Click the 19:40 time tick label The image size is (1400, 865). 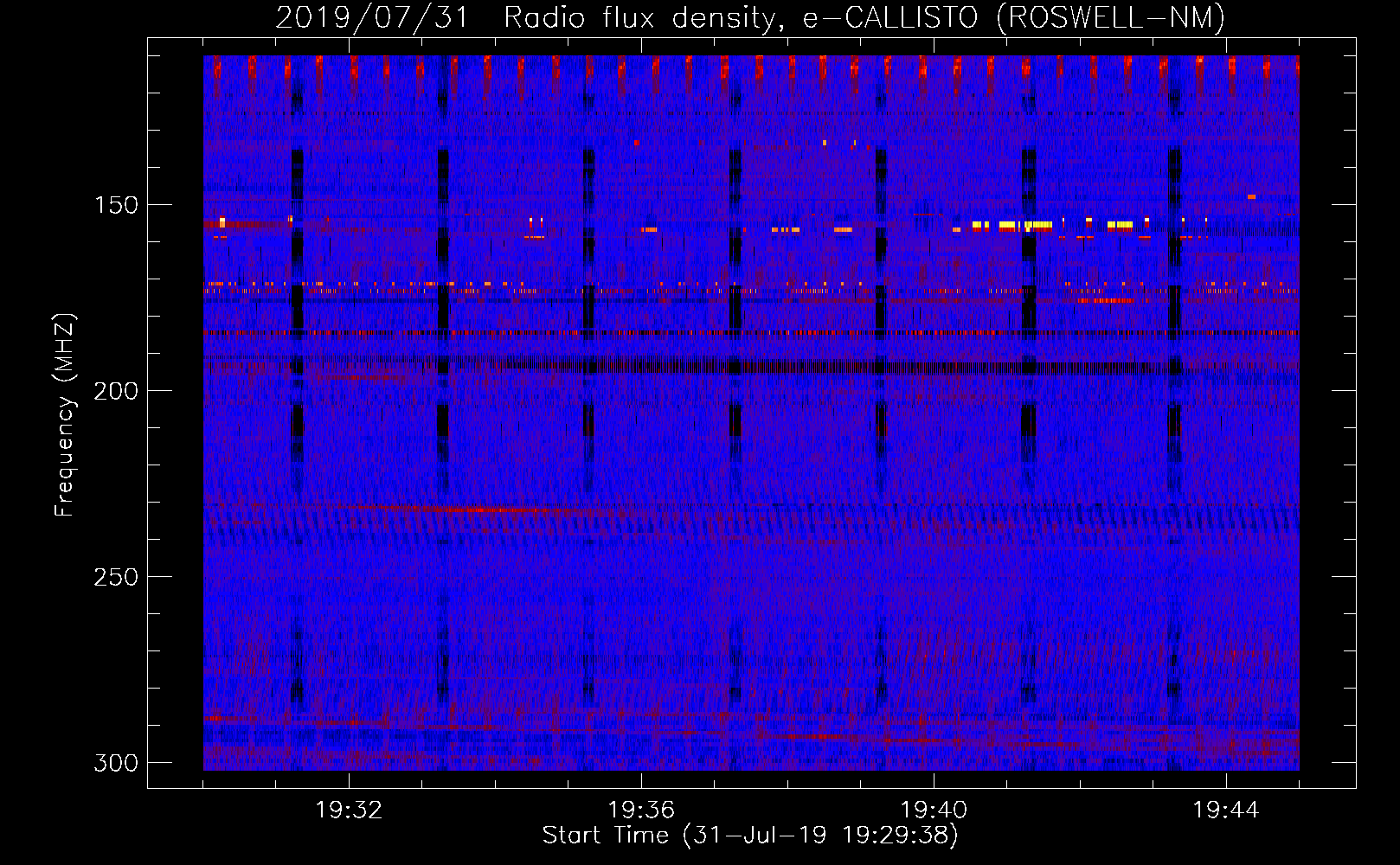(934, 811)
